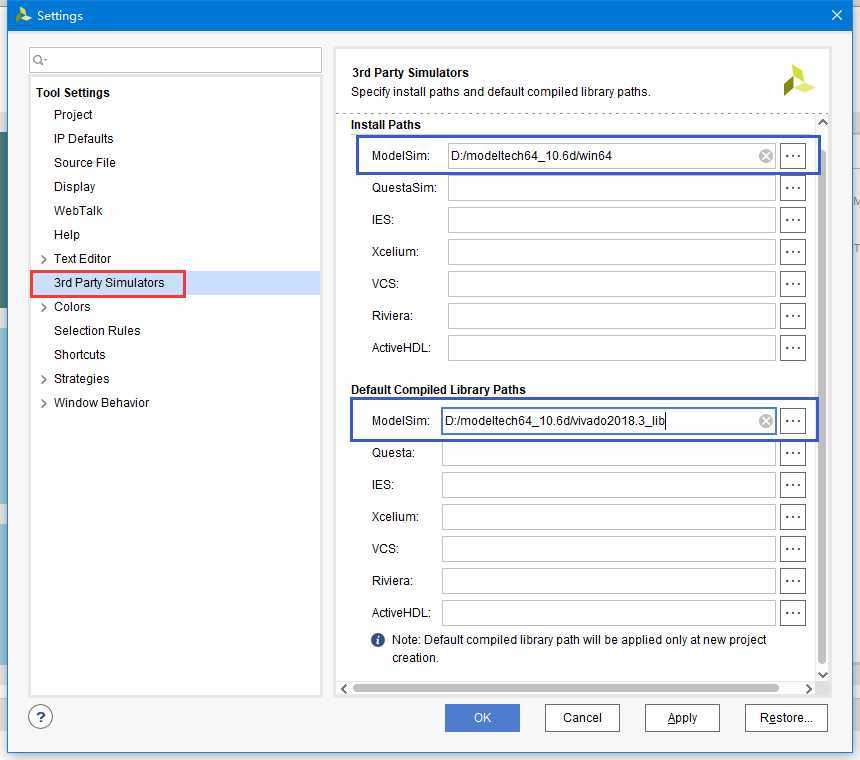This screenshot has height=760, width=860.
Task: Select Display settings
Action: pyautogui.click(x=75, y=187)
